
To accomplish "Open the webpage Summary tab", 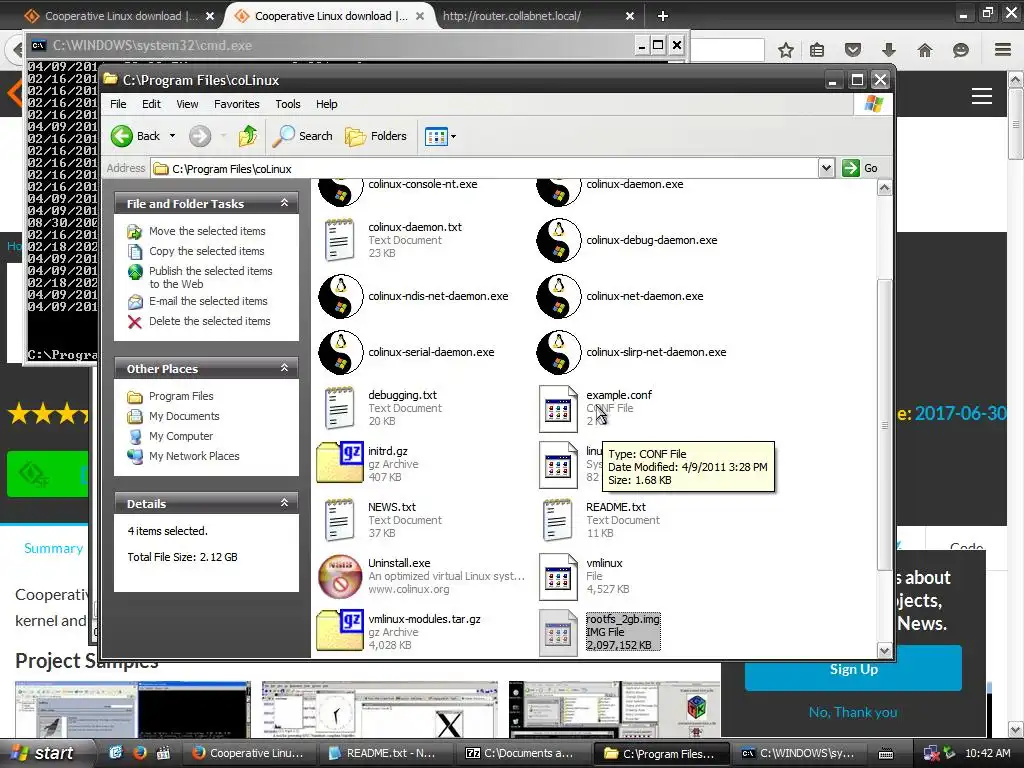I will coord(54,549).
